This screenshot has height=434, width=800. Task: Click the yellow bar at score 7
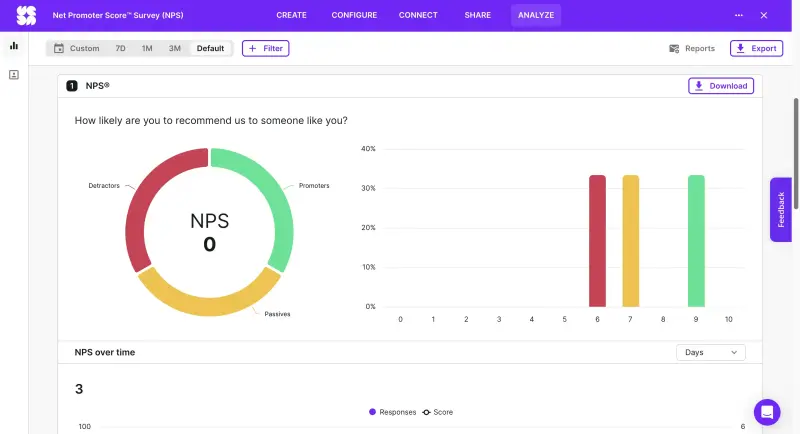631,241
